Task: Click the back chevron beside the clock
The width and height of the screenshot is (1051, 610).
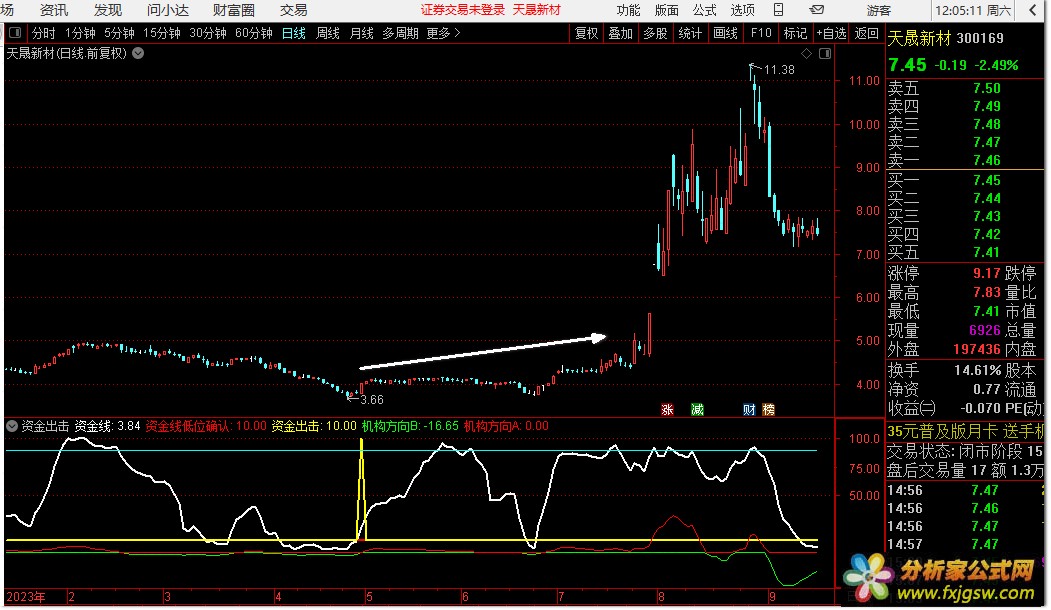Action: pyautogui.click(x=1032, y=10)
